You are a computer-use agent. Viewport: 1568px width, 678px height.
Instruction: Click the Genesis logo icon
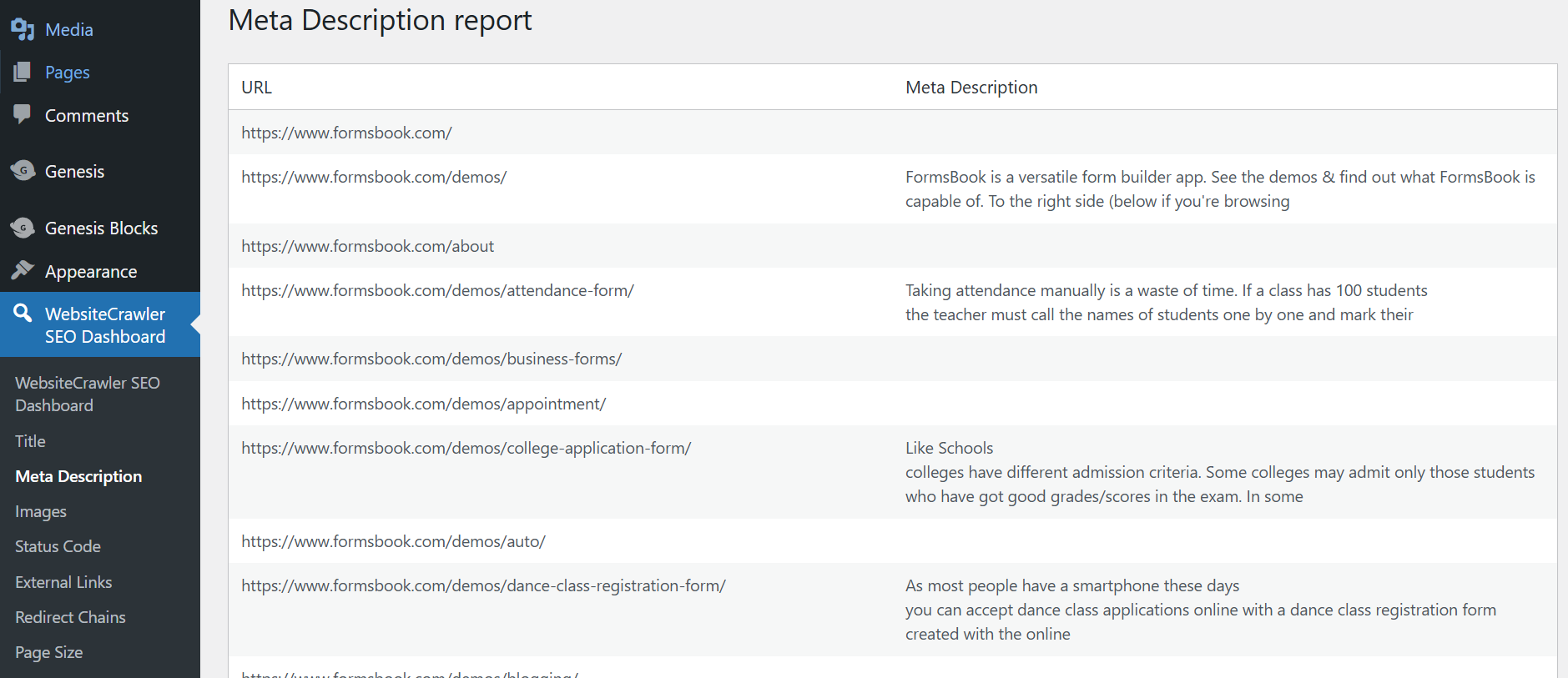(x=23, y=171)
